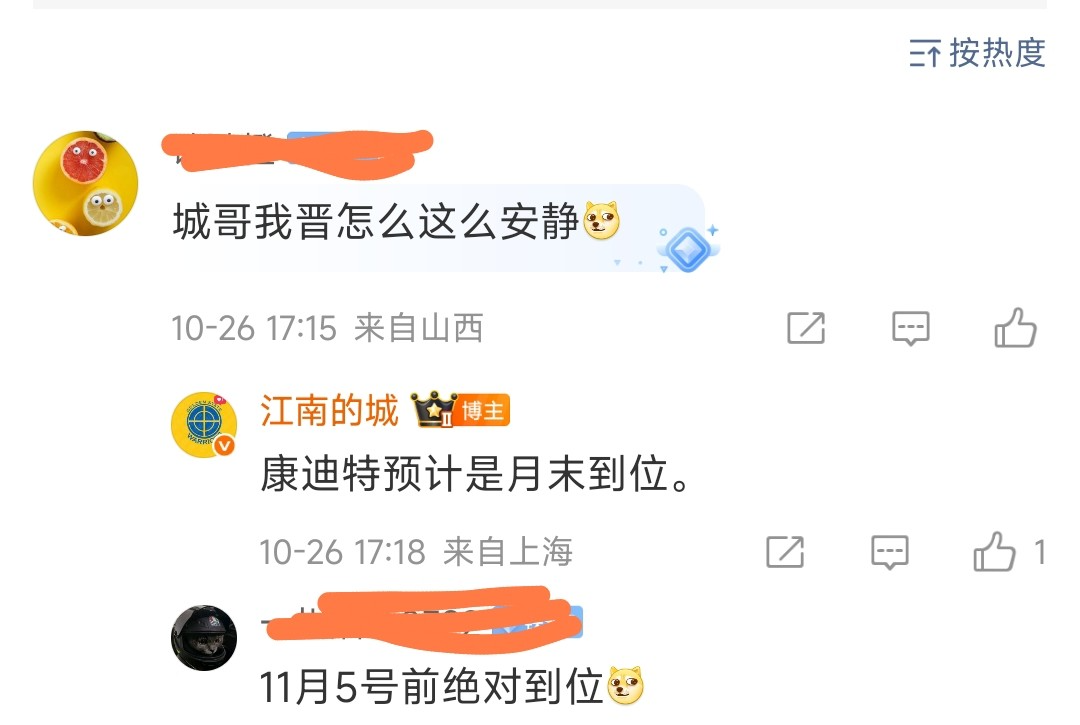
Task: Like the 城哥我晋怎么这么安静 comment
Action: [x=1015, y=327]
